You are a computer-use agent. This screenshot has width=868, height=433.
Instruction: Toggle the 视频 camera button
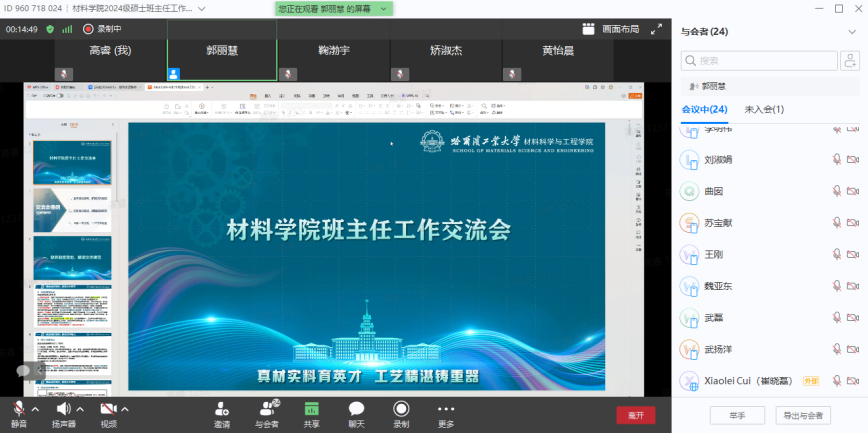107,409
